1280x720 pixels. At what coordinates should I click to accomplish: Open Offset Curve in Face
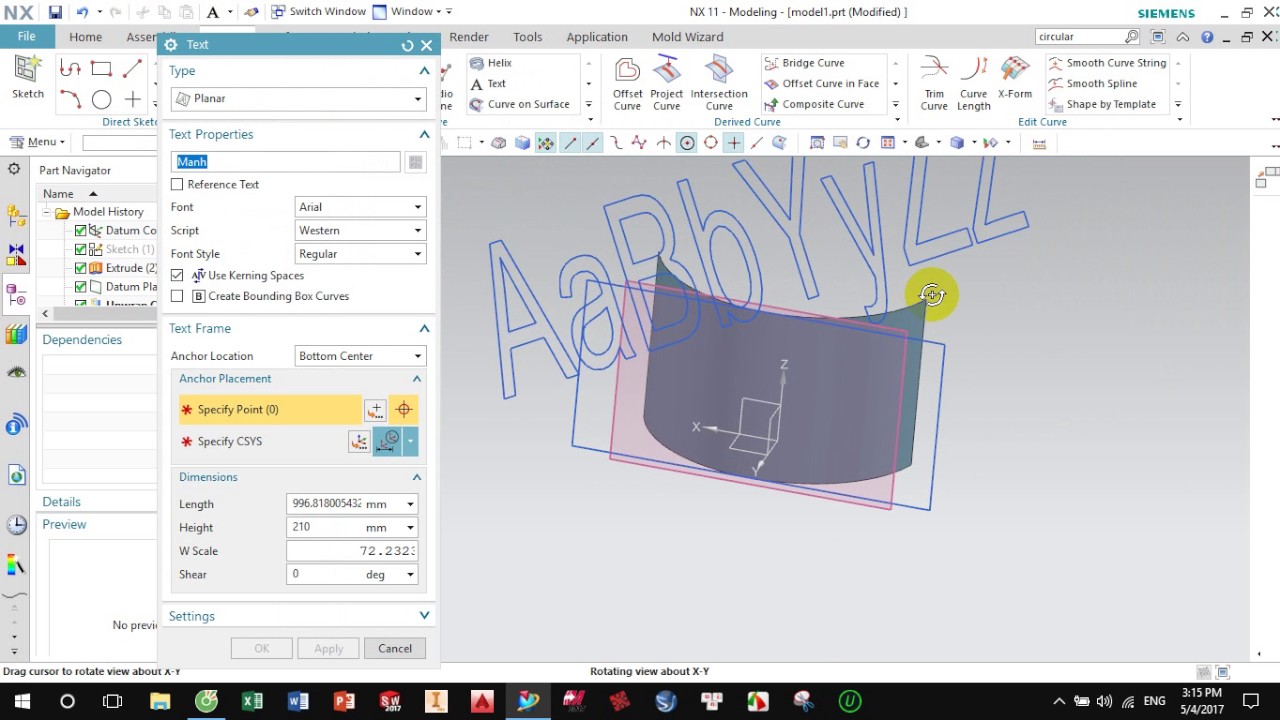pos(822,84)
